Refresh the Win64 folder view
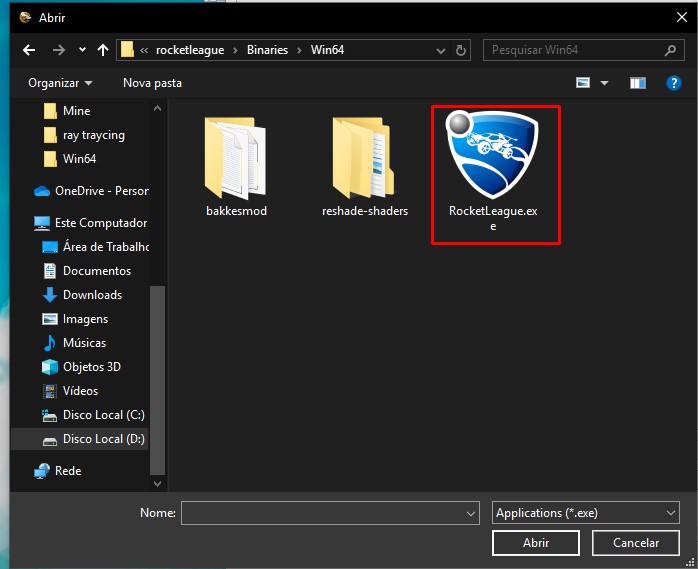 tap(461, 50)
